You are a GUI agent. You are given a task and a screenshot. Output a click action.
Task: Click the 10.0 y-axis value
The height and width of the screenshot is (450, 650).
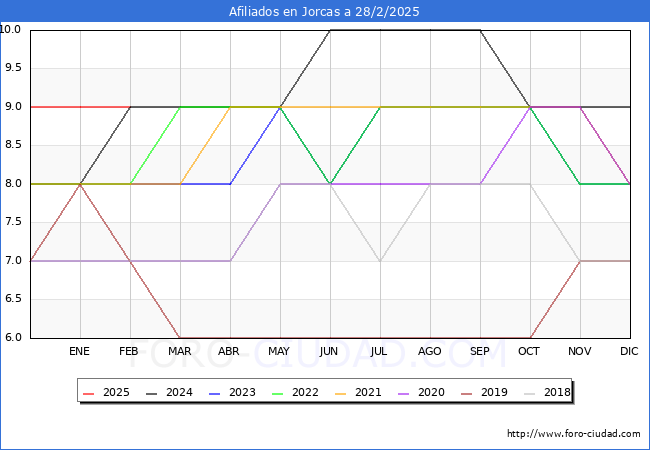[10, 29]
